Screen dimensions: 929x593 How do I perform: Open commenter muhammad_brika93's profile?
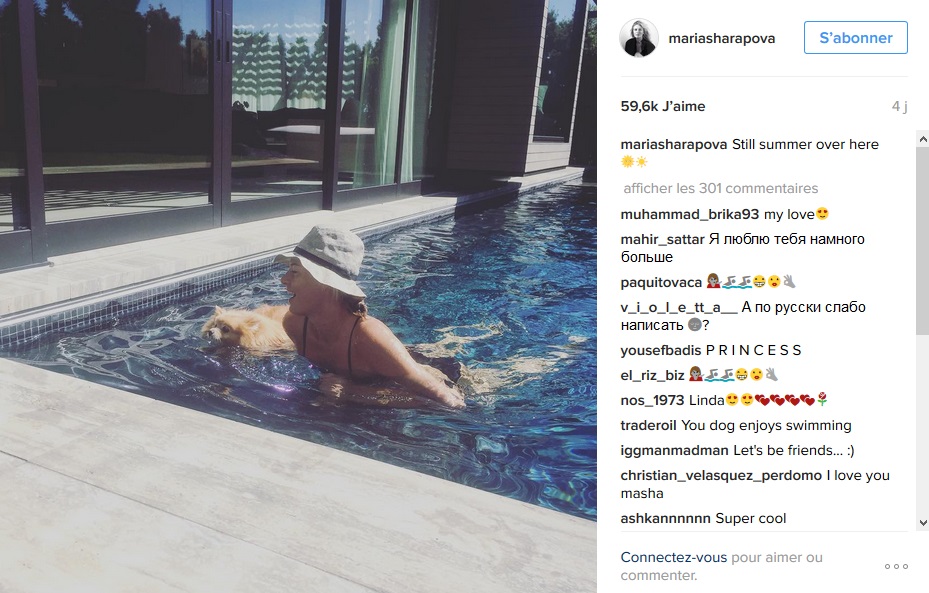tap(690, 214)
